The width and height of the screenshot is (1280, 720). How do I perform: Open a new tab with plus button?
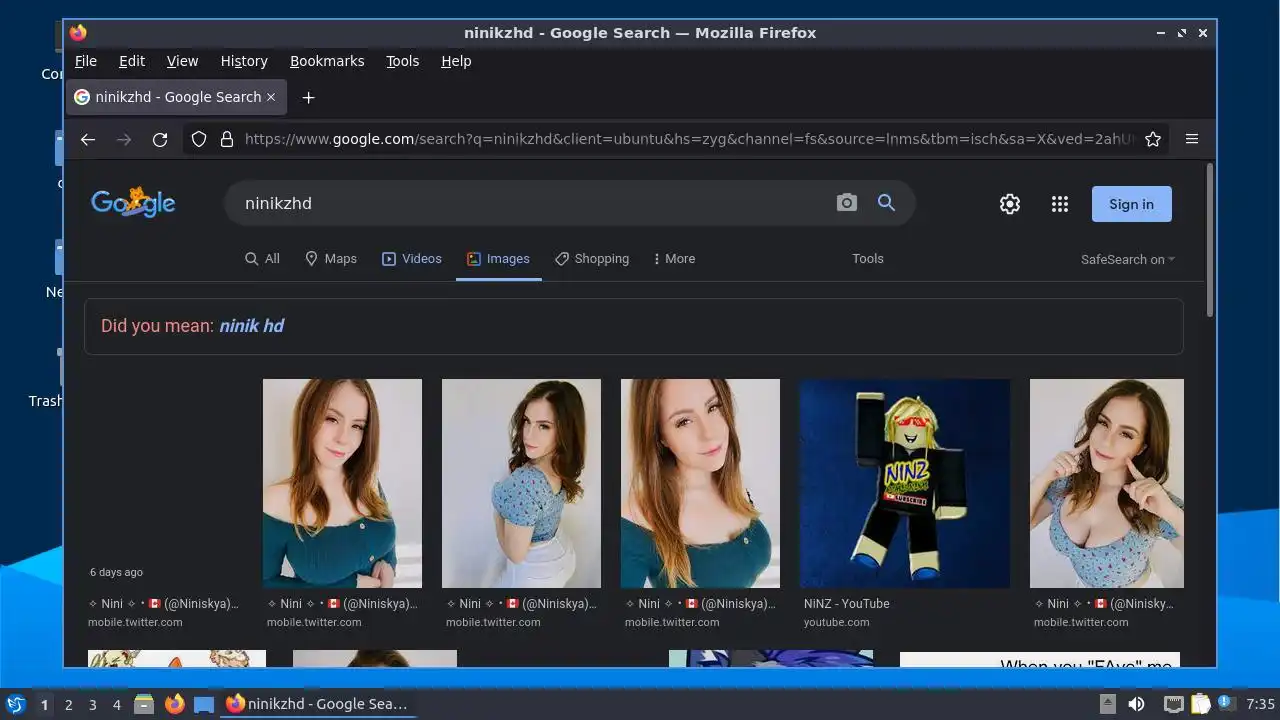pos(308,97)
